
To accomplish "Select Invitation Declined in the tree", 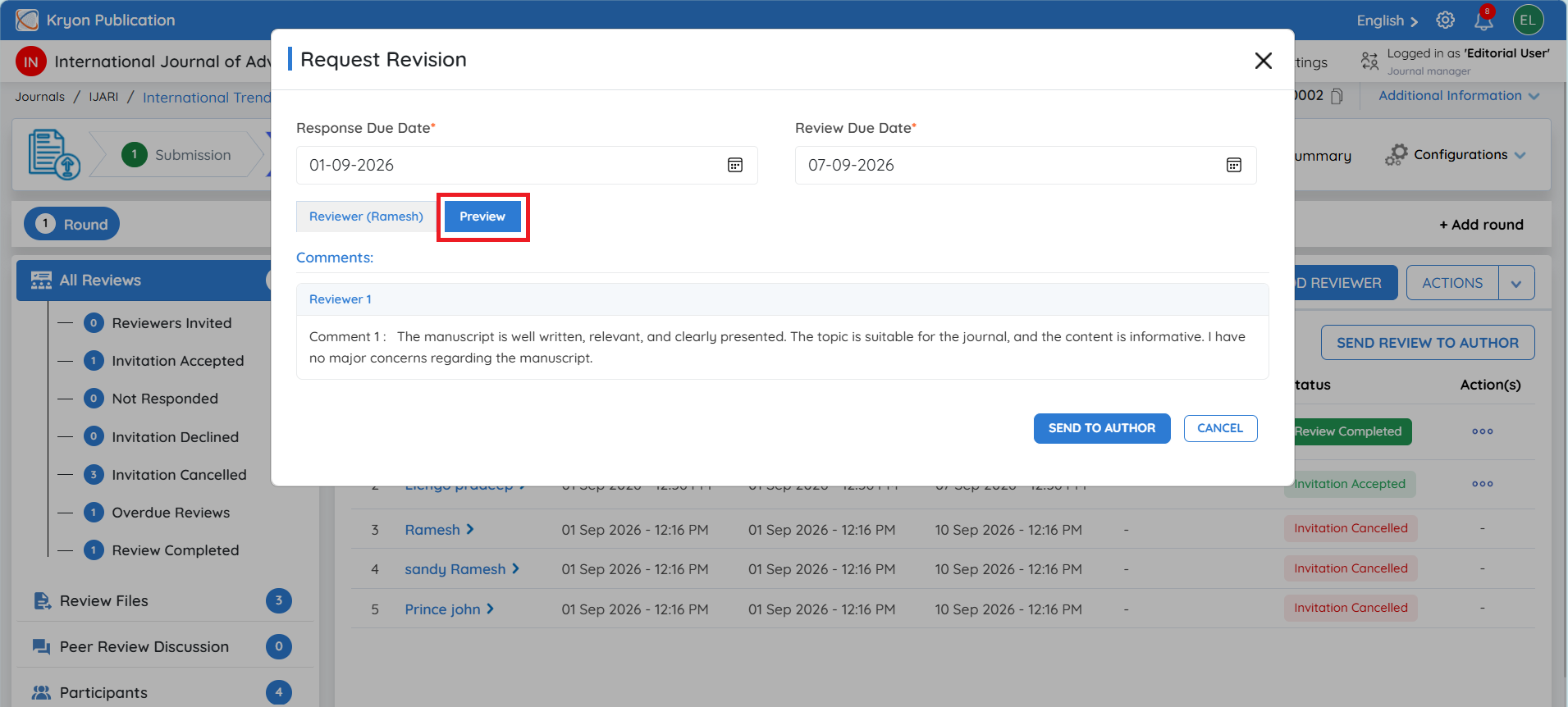I will 176,437.
